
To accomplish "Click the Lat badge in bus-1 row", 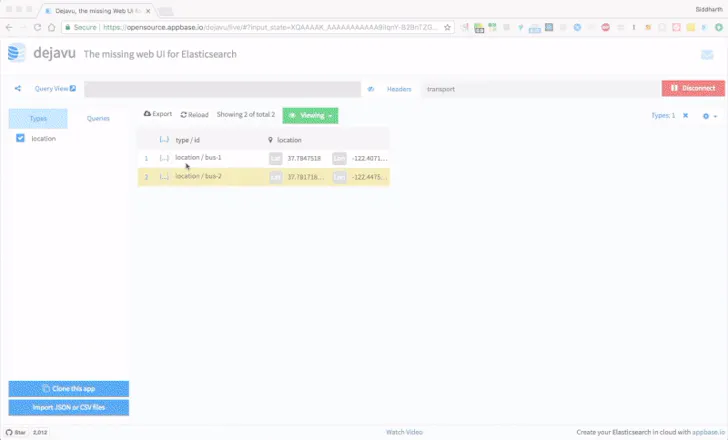I will (x=275, y=158).
